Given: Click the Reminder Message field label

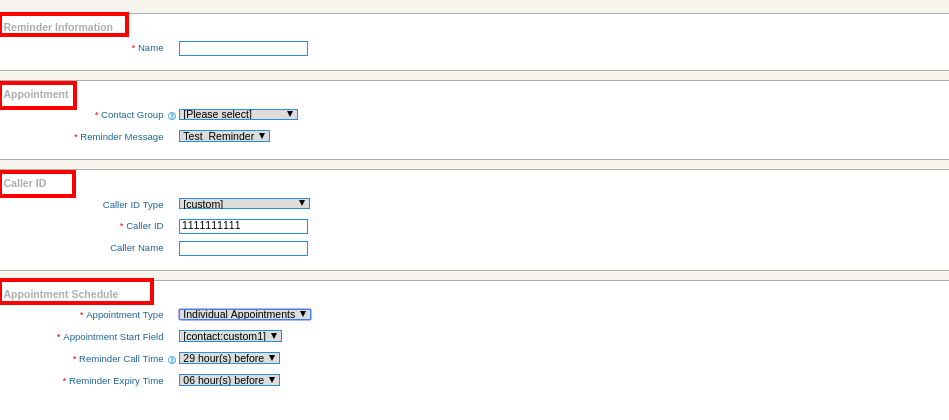Looking at the screenshot, I should tap(122, 137).
